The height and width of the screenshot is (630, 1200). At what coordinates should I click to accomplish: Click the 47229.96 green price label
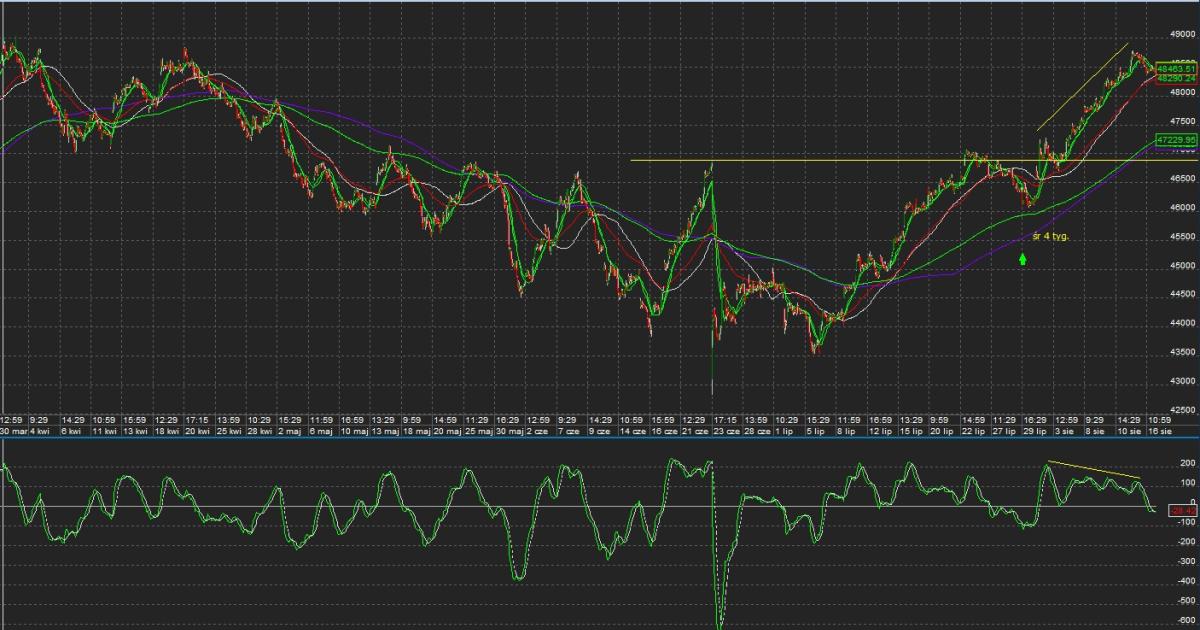pyautogui.click(x=1176, y=141)
